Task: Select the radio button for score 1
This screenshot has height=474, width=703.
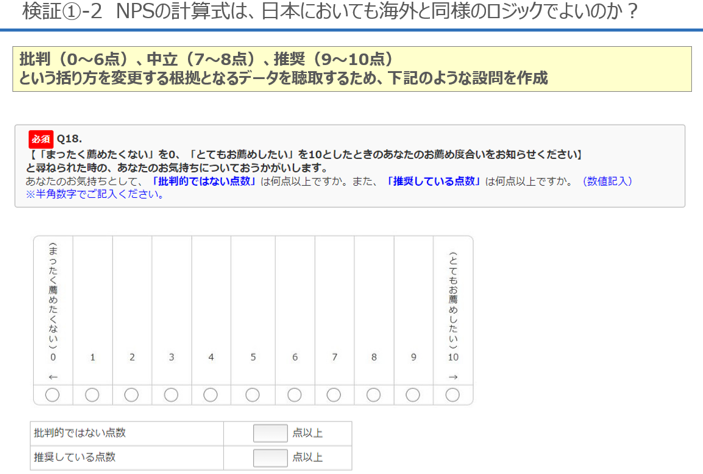Action: [92, 395]
